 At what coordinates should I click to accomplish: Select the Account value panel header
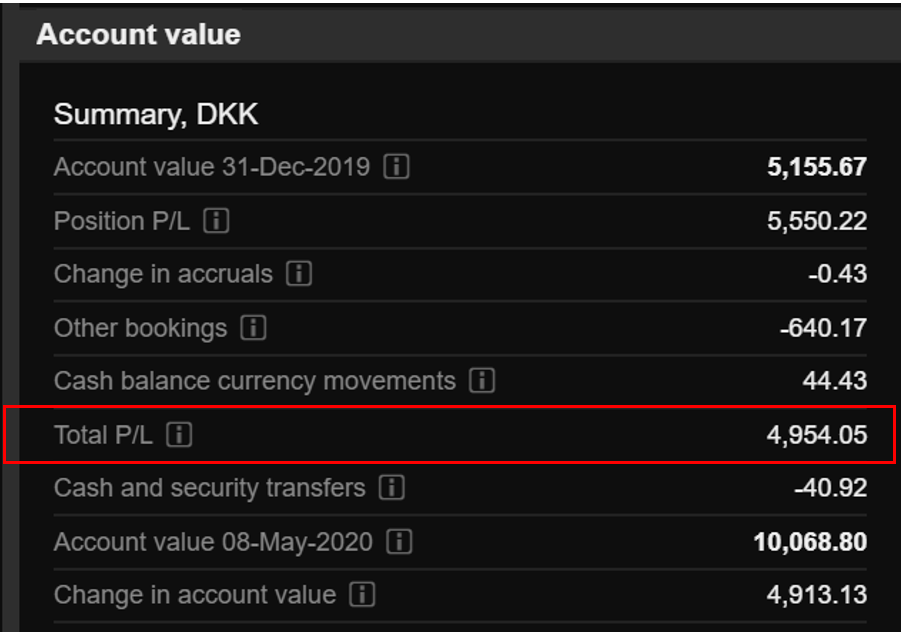coord(138,34)
